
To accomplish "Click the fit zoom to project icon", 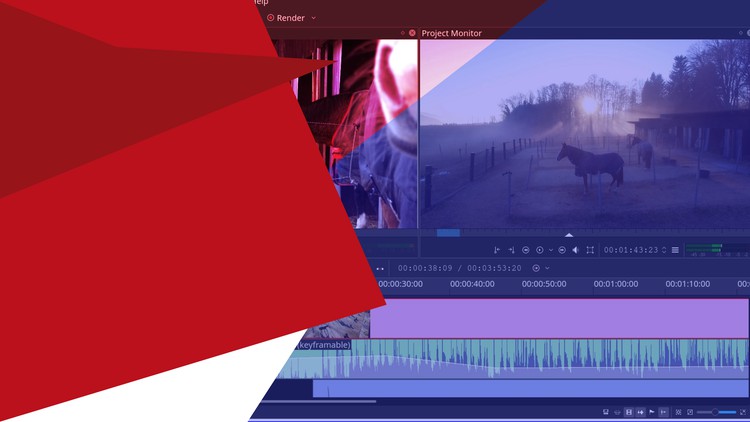I will click(x=678, y=412).
